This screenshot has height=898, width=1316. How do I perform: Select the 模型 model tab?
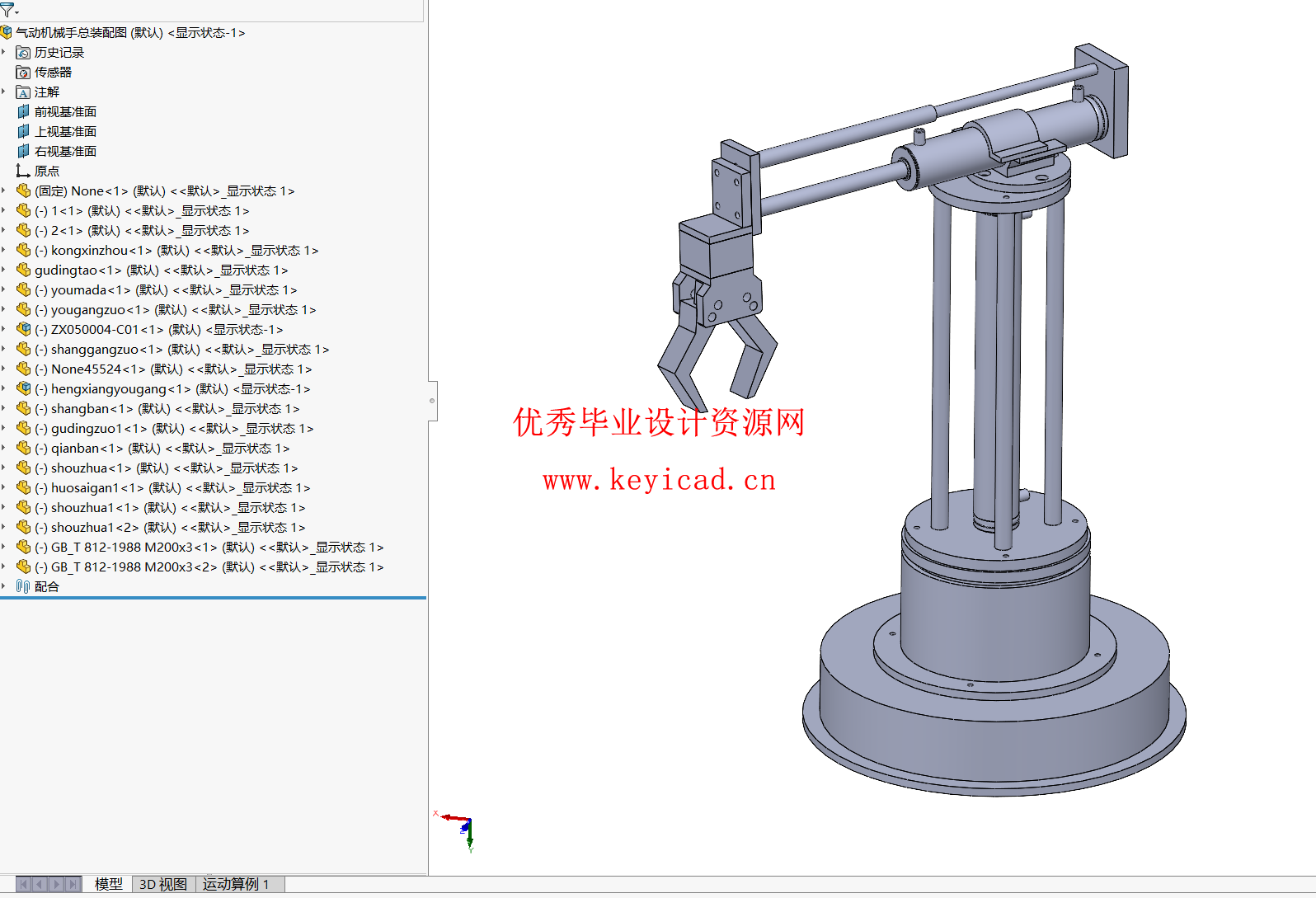click(108, 884)
